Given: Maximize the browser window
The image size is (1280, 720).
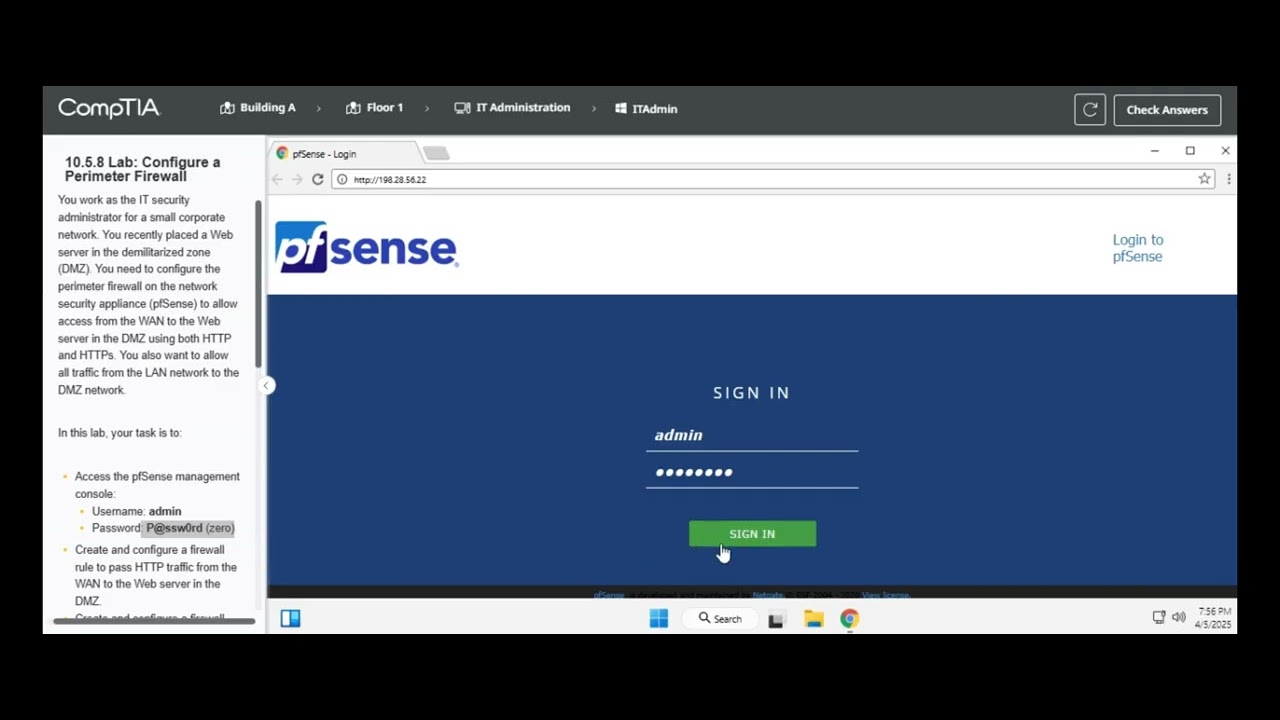Looking at the screenshot, I should pyautogui.click(x=1190, y=151).
